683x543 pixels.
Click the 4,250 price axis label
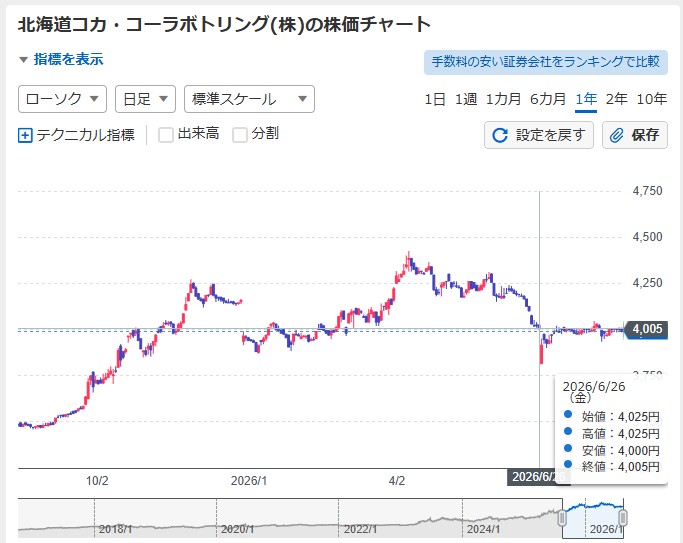pyautogui.click(x=647, y=283)
